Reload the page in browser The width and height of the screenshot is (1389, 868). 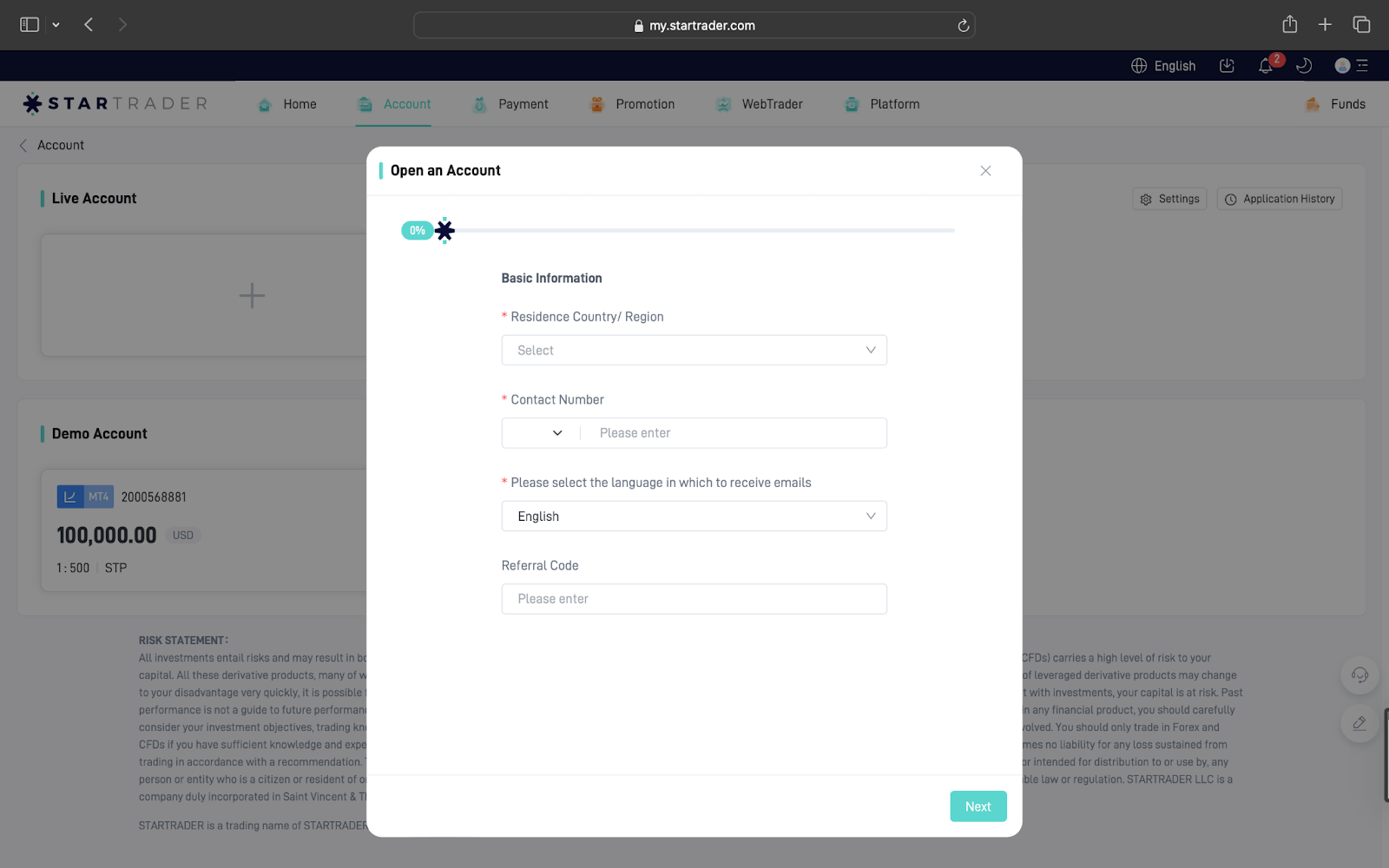[x=963, y=26]
